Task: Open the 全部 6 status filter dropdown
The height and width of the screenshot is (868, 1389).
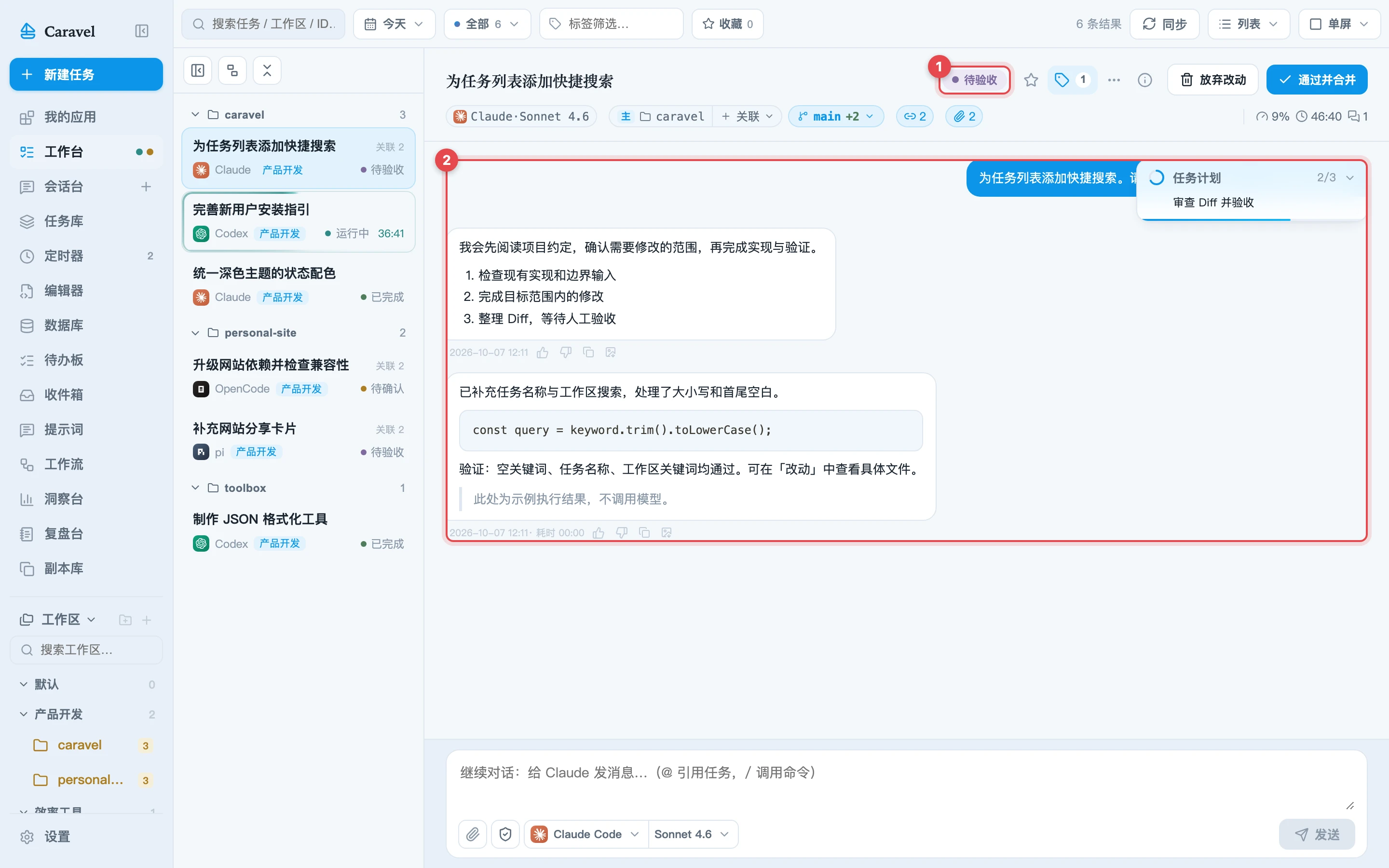Action: 487,24
